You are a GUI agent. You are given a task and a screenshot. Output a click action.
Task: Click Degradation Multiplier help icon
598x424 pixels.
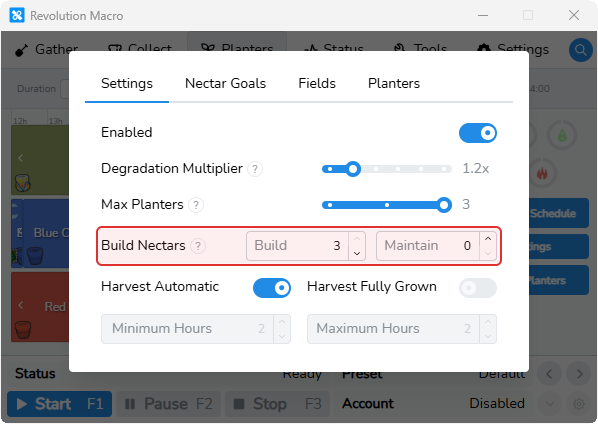pos(255,169)
